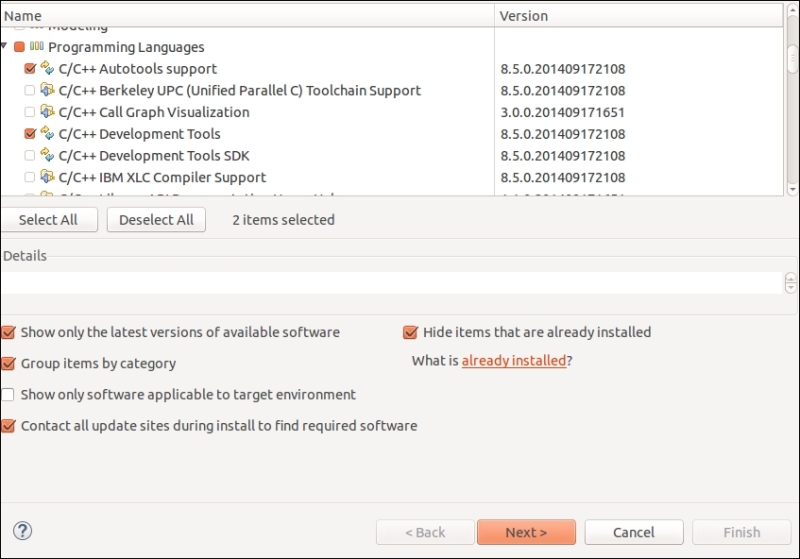Click the IBM XLC Compiler Support icon
The image size is (800, 559).
click(47, 176)
